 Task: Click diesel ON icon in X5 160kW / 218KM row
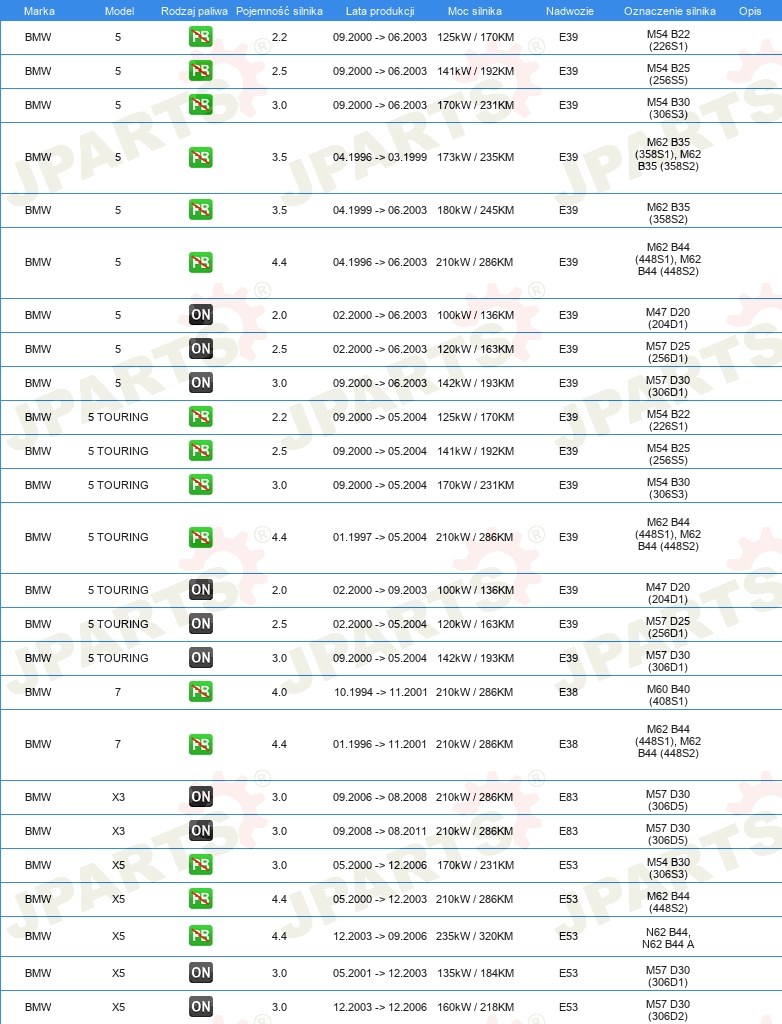(x=201, y=1007)
